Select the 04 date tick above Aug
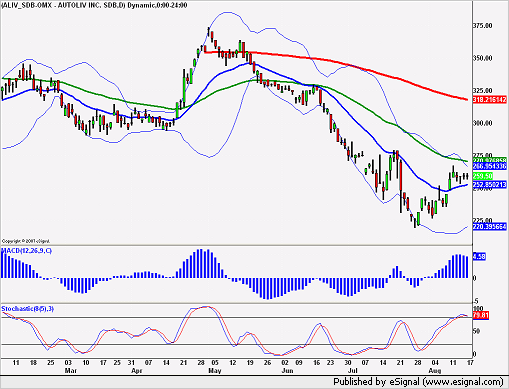 [435, 362]
